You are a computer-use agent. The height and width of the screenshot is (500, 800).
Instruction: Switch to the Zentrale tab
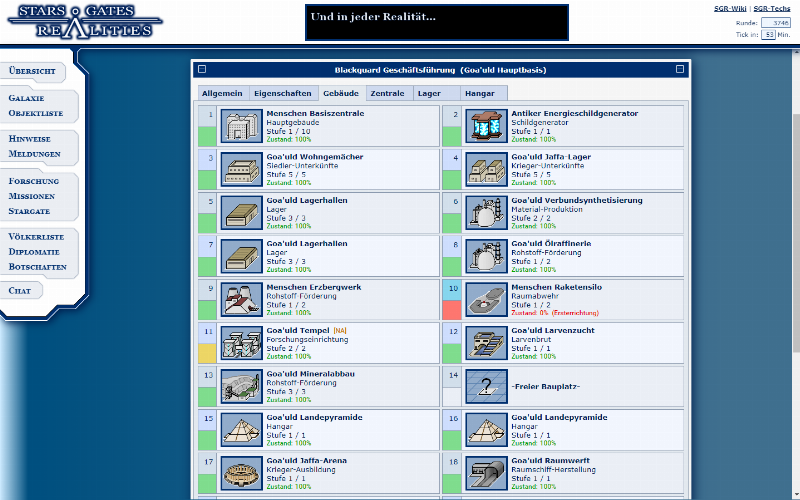[387, 93]
